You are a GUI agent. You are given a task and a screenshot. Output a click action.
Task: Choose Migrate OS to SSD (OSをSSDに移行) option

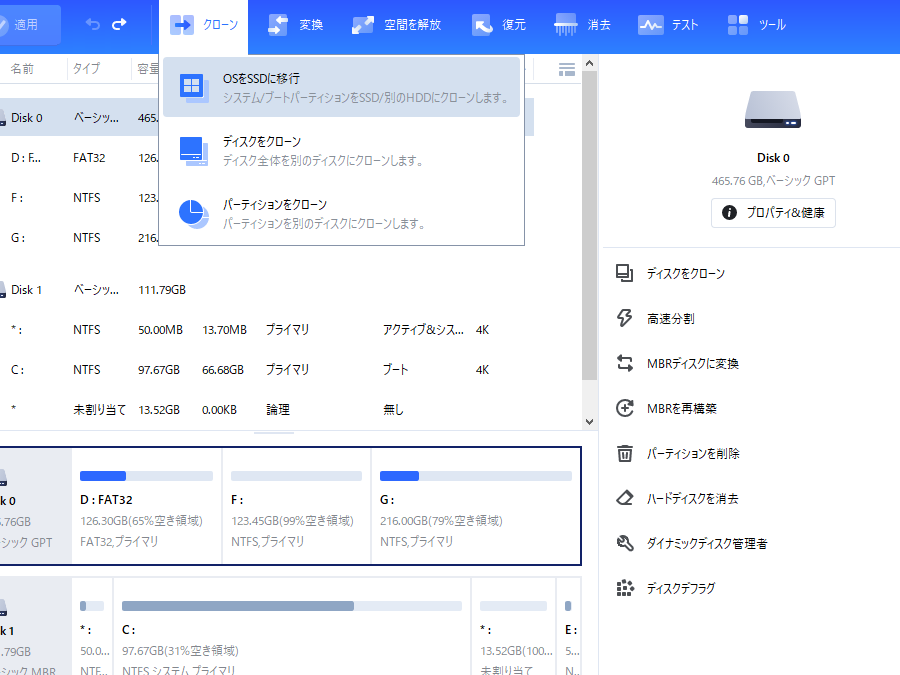coord(341,87)
